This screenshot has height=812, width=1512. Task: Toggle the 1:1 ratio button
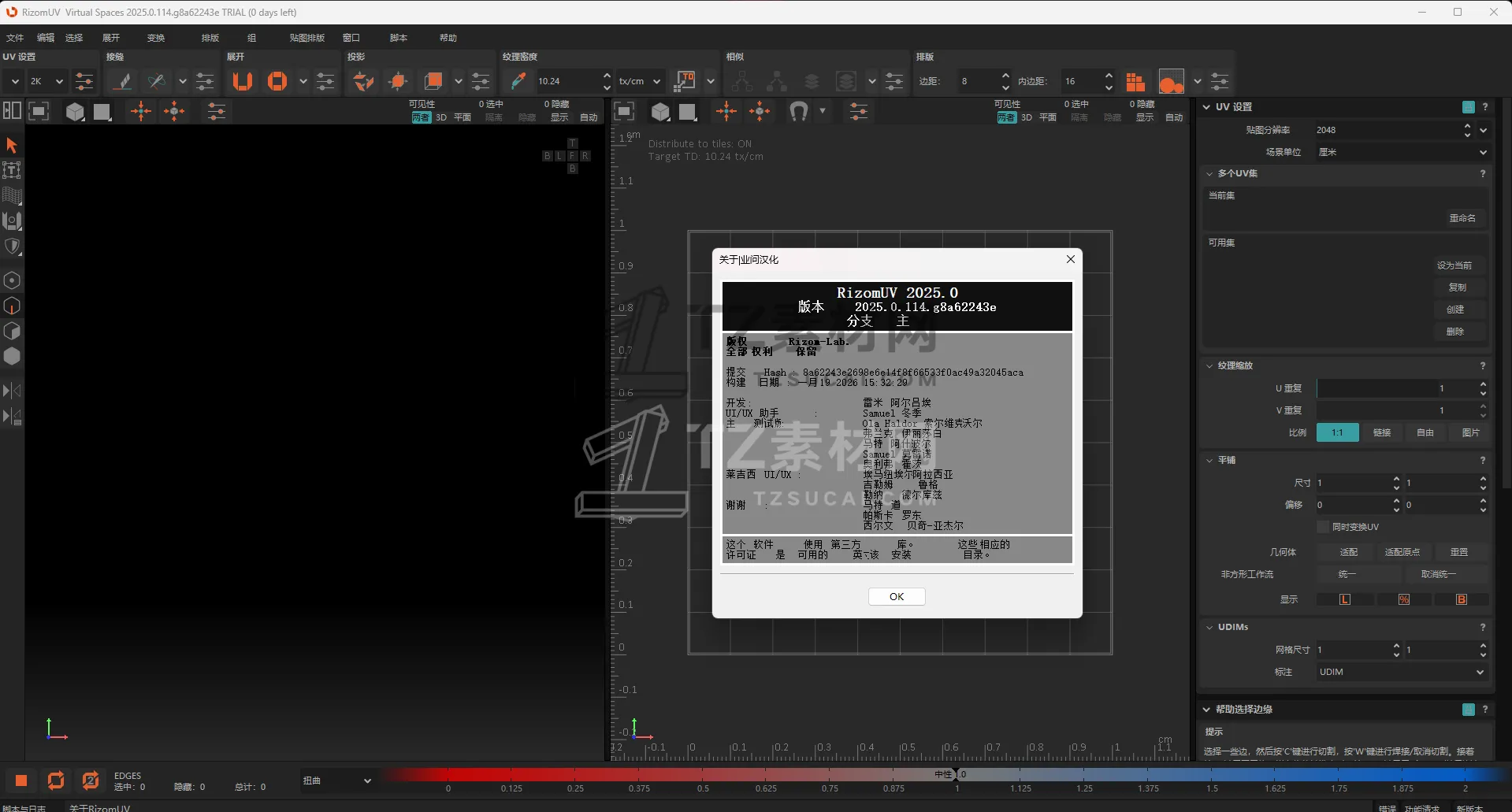tap(1337, 432)
